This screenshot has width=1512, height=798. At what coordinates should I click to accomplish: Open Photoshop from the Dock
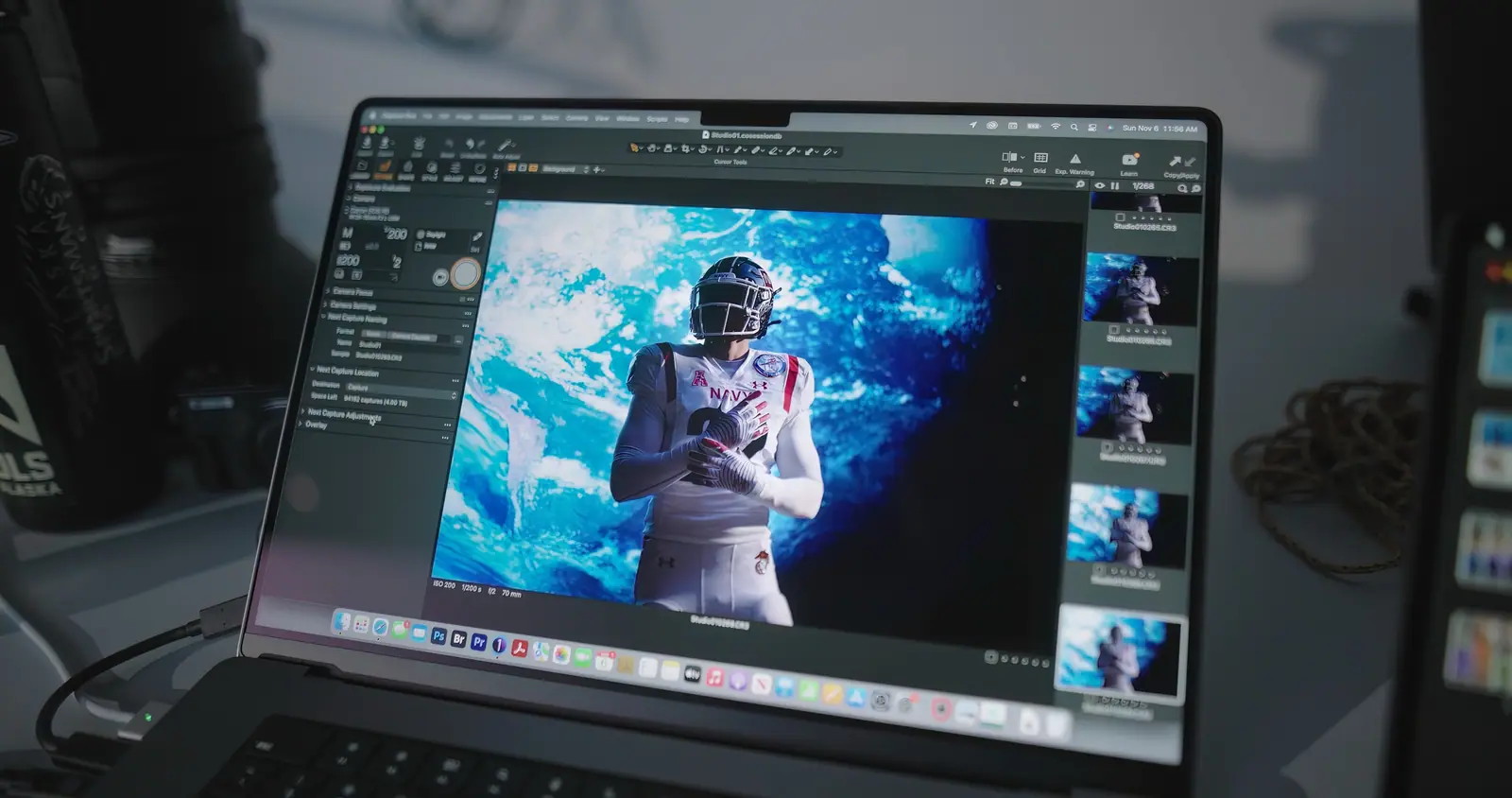(x=438, y=636)
